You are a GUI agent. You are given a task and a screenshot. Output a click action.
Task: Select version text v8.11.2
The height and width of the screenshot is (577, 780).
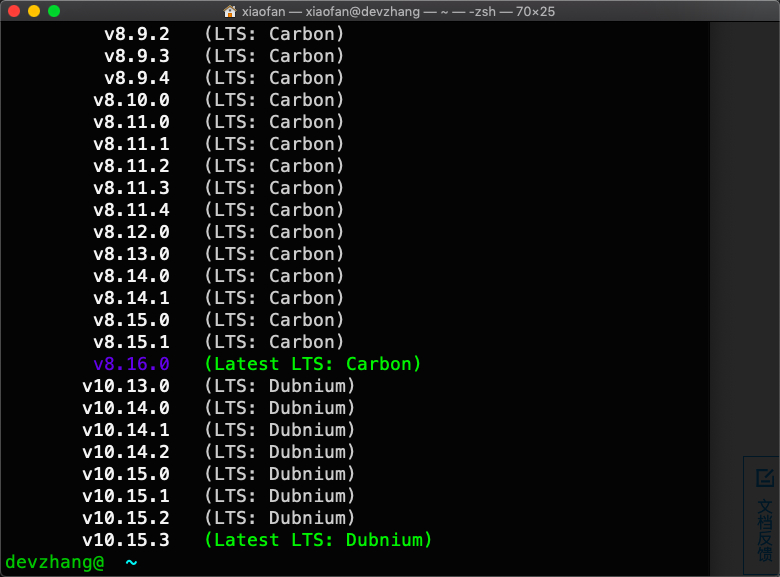131,166
